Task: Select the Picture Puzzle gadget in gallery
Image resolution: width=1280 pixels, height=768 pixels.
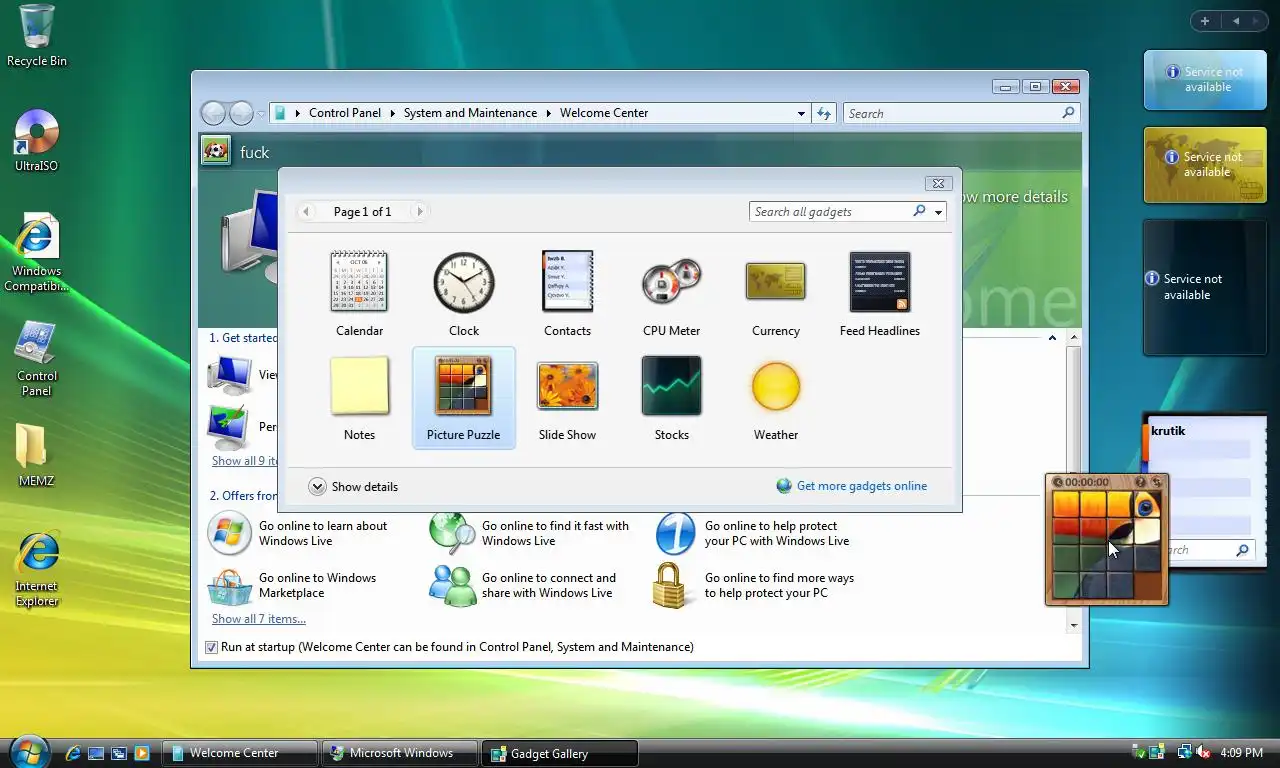Action: (463, 398)
